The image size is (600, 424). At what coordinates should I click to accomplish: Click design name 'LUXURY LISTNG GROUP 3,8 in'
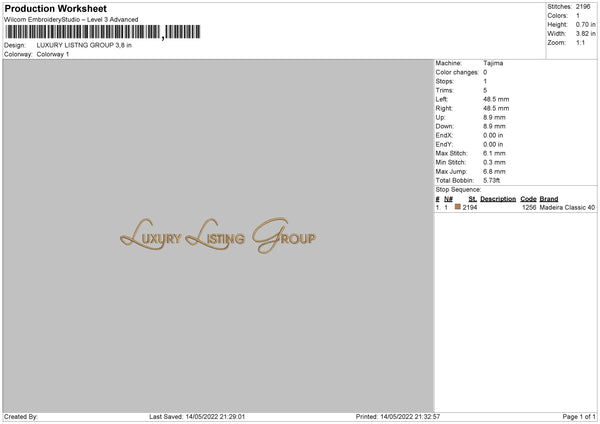[84, 45]
